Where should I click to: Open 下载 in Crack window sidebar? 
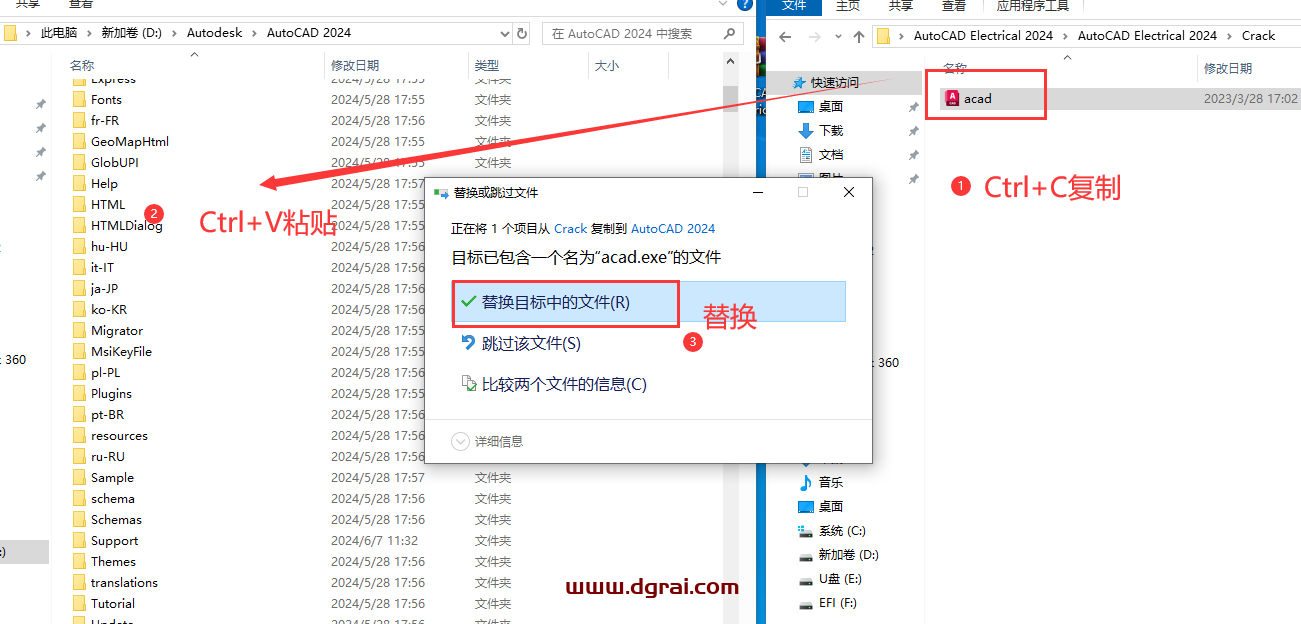[x=820, y=131]
